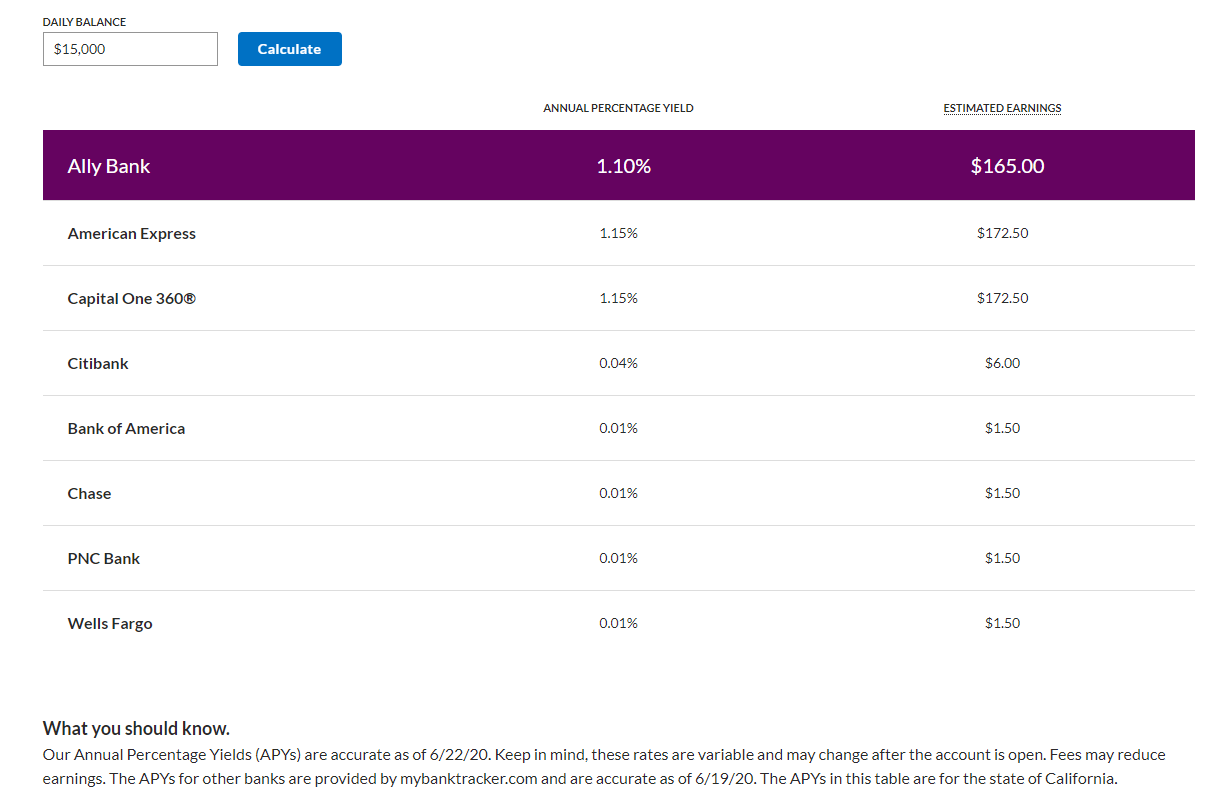
Task: Click Citibank's 0.04% yield
Action: (618, 363)
